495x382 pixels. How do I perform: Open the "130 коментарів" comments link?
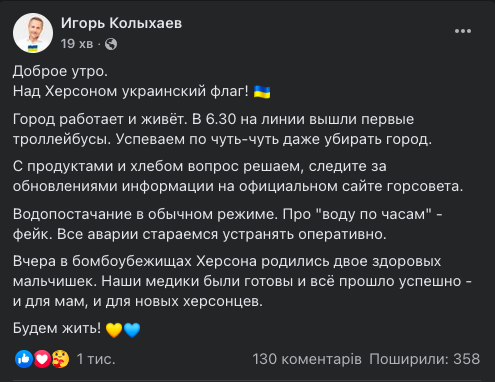coord(307,359)
